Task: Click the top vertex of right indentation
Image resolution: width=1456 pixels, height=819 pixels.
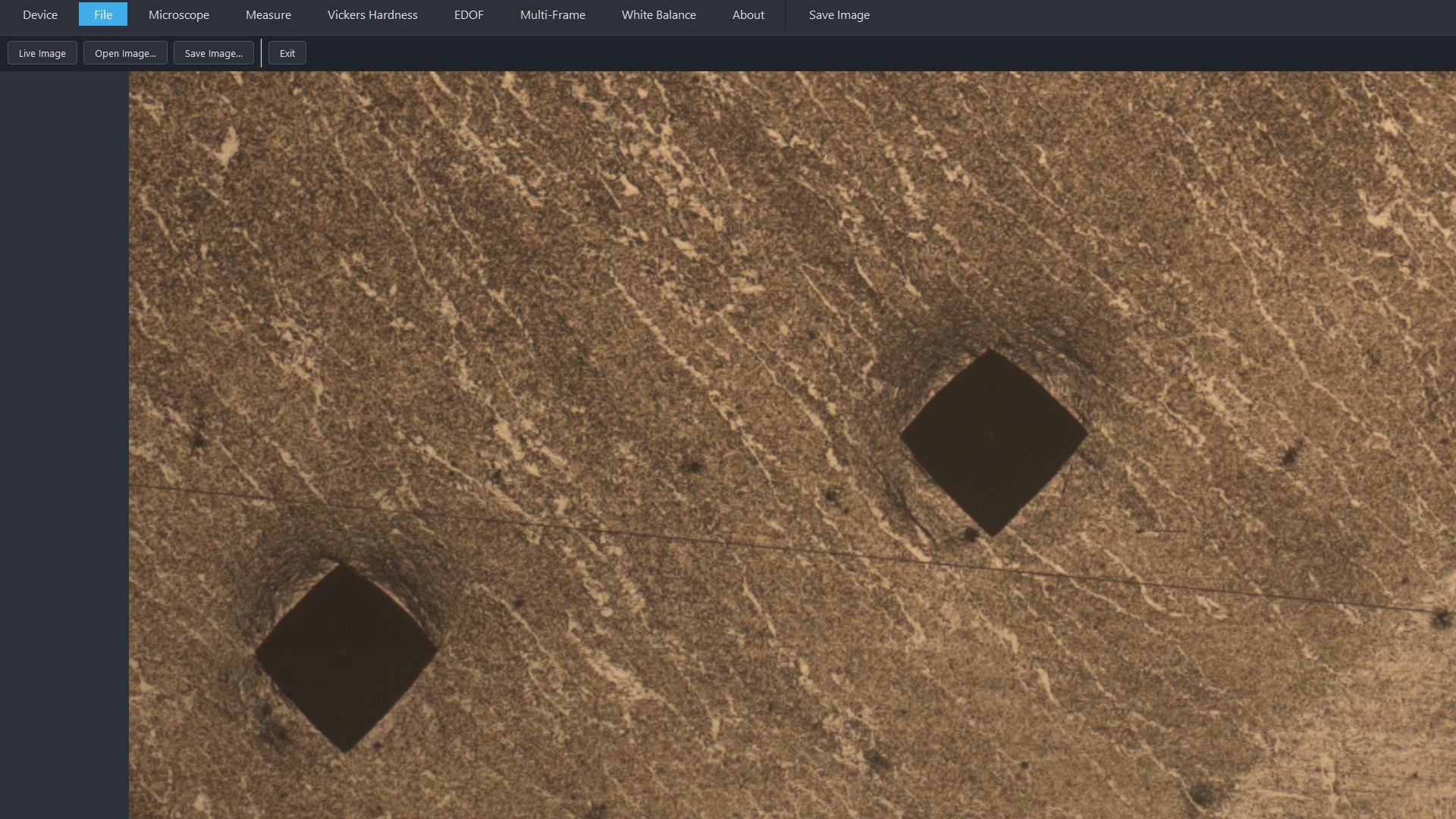Action: tap(990, 350)
